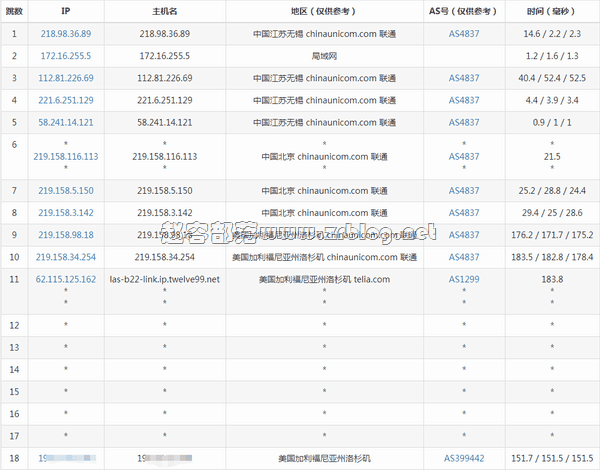This screenshot has width=600, height=470.
Task: Click the IP column header
Action: click(66, 11)
